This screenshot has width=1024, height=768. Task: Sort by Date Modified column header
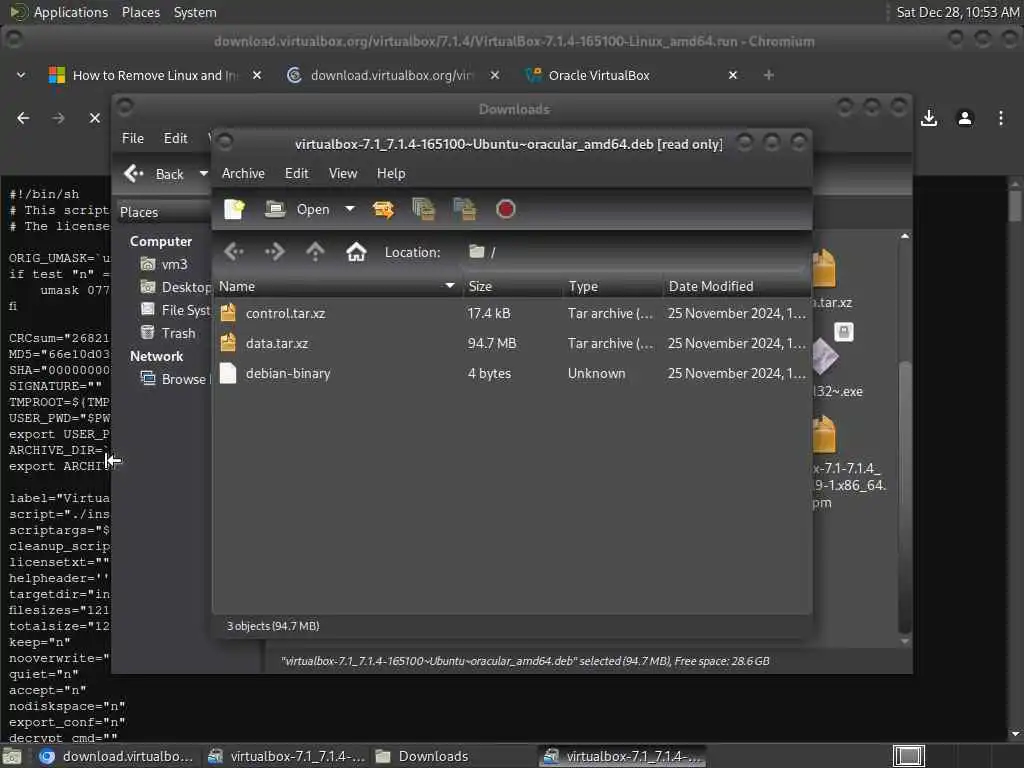pyautogui.click(x=737, y=286)
